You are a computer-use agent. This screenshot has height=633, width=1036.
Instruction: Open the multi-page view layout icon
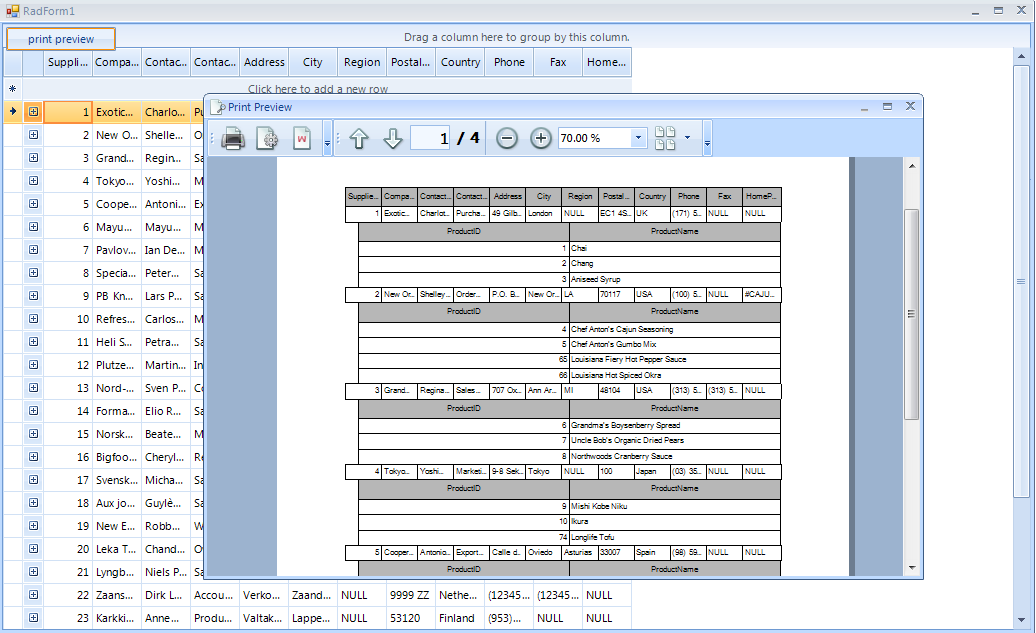pyautogui.click(x=666, y=138)
